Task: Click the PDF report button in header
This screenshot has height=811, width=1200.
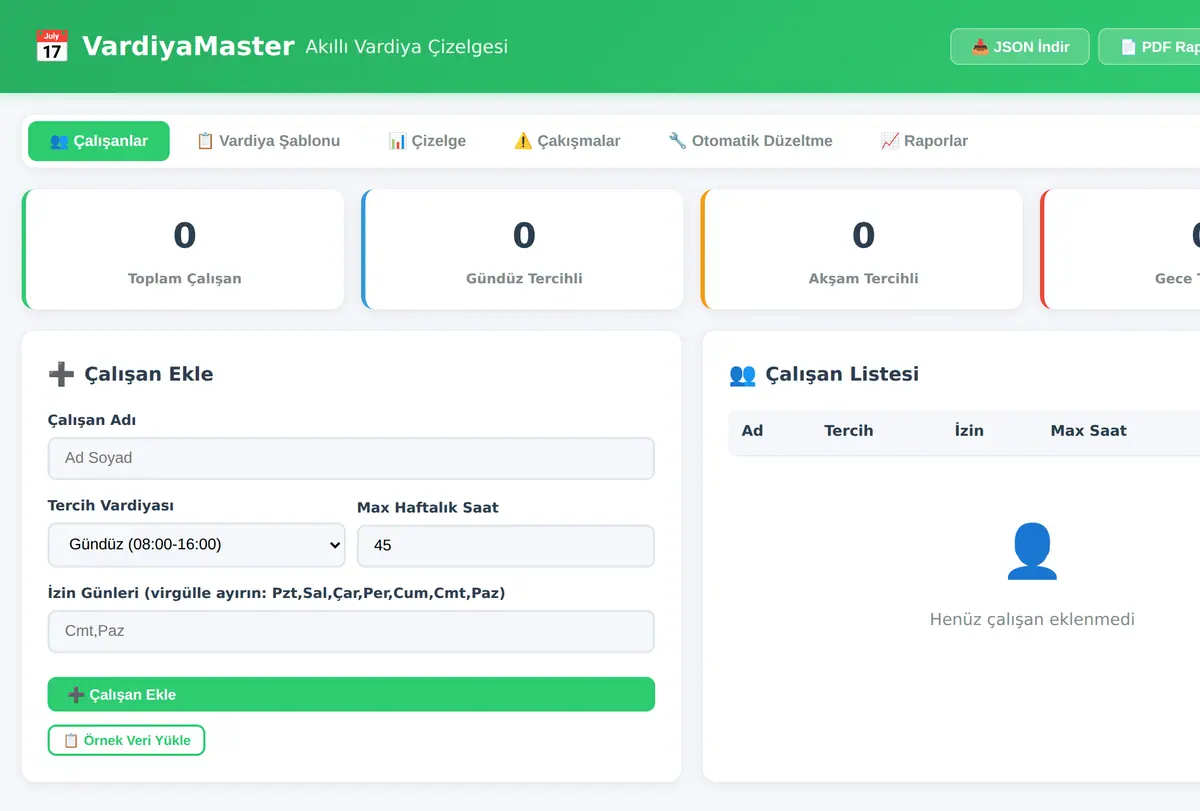Action: pyautogui.click(x=1150, y=47)
